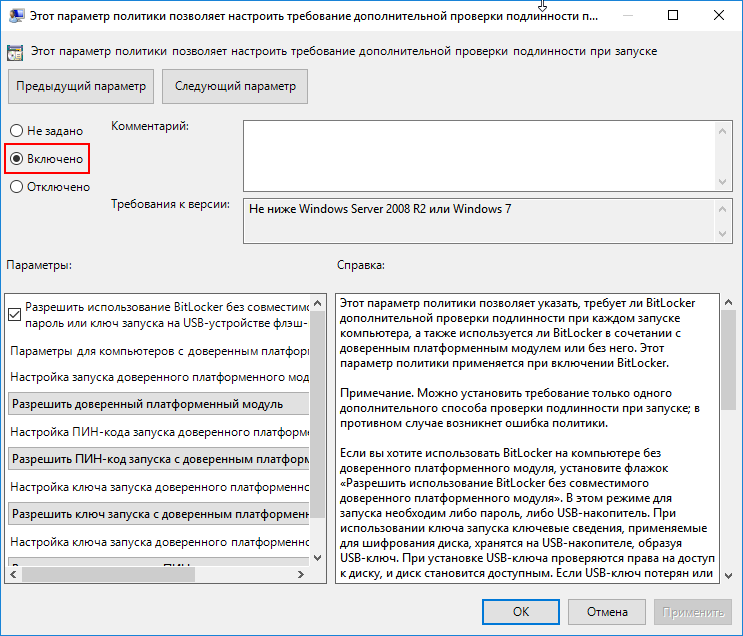Click the options panel horizontal scrollbar thumb
The image size is (743, 636).
click(x=109, y=574)
